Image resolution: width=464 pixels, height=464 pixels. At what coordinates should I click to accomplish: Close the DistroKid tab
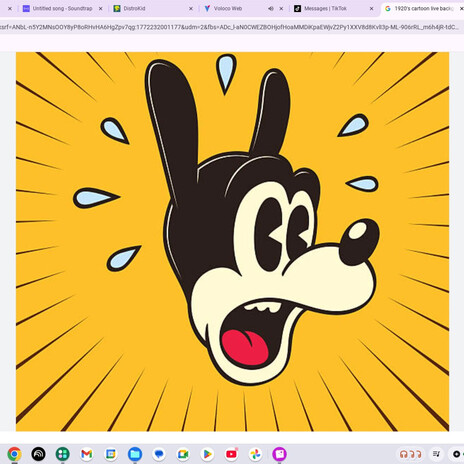click(x=191, y=9)
